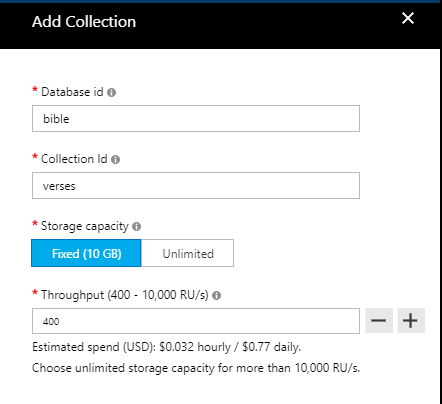Viewport: 442px width, 404px height.
Task: Close the Add Collection panel
Action: pyautogui.click(x=408, y=18)
